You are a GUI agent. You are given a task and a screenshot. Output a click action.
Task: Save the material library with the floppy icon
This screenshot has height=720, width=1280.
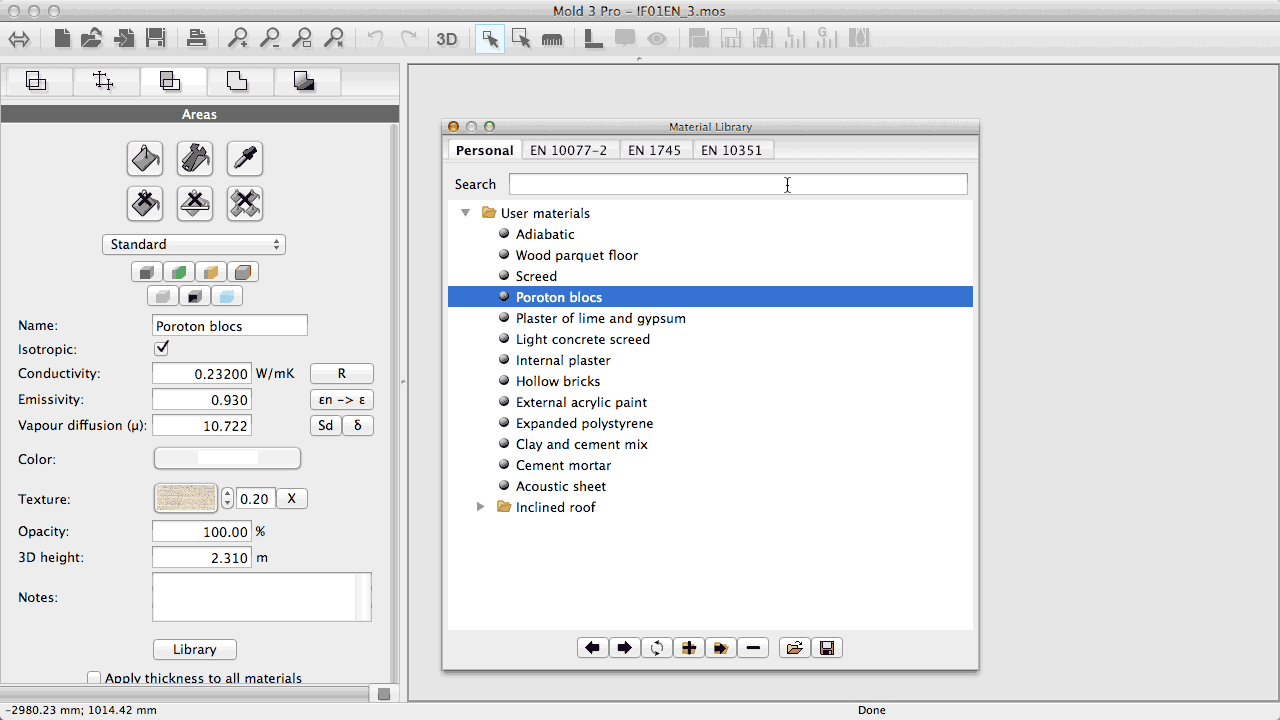click(x=827, y=648)
